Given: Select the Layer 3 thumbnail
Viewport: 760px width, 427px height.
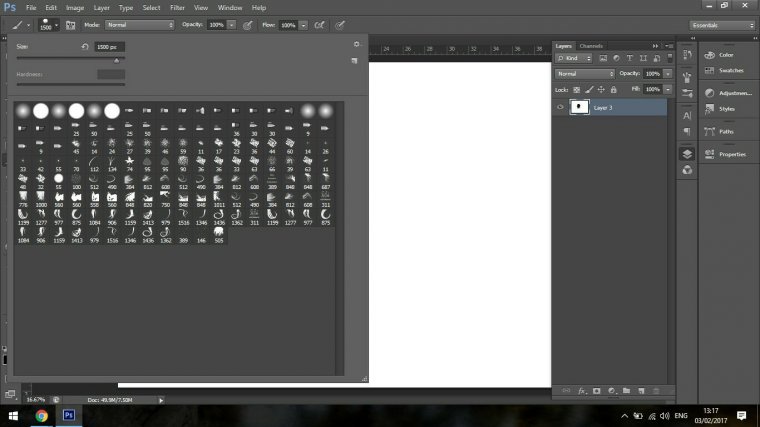Looking at the screenshot, I should [579, 107].
